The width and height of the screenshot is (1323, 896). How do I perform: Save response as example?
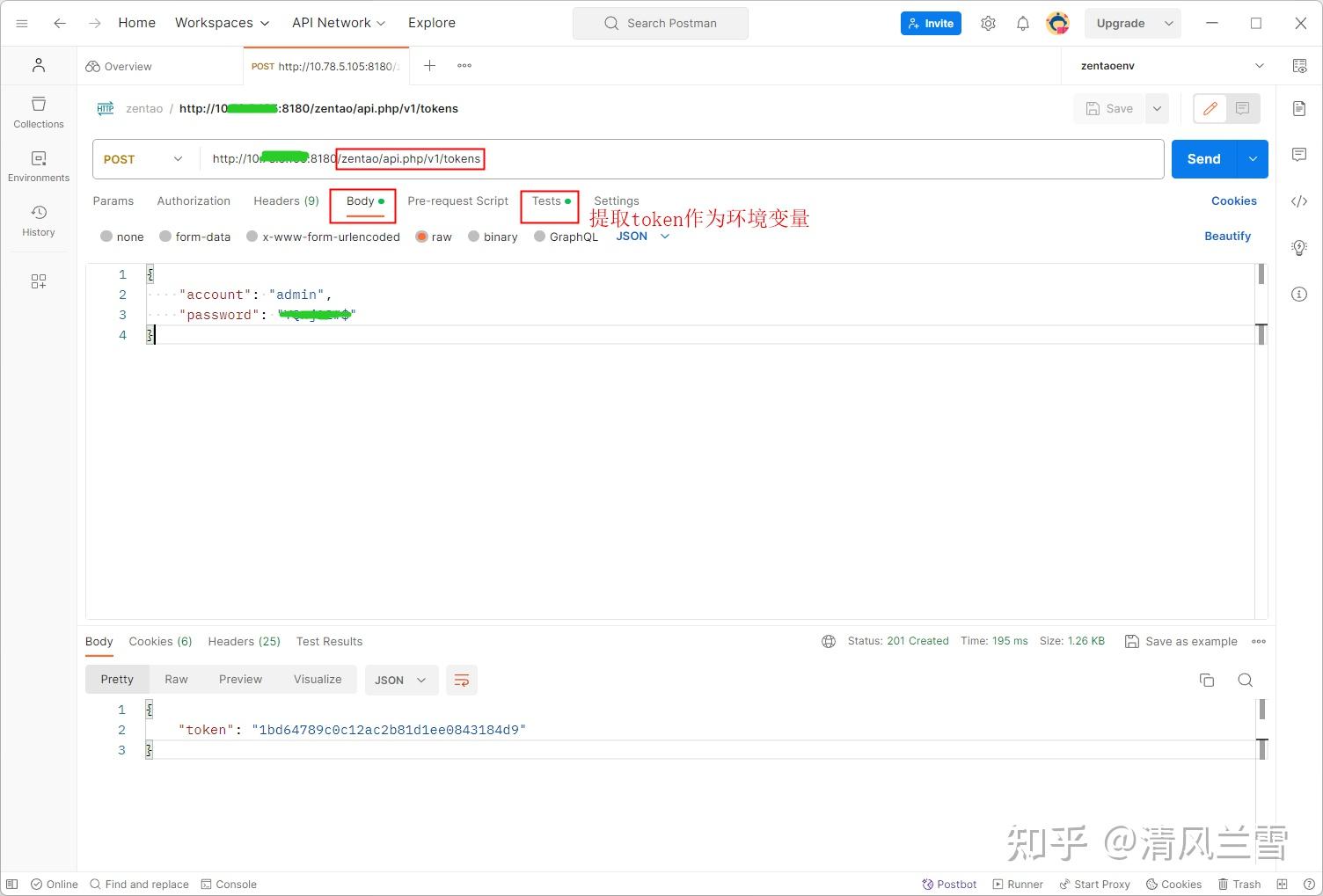pos(1181,642)
